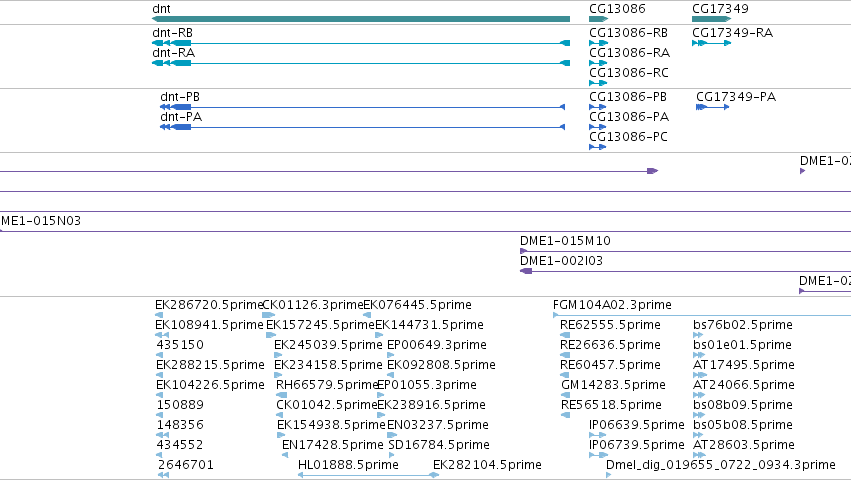Select EST bs01e01.5prime
Image resolution: width=851 pixels, height=480 pixels.
(x=742, y=345)
